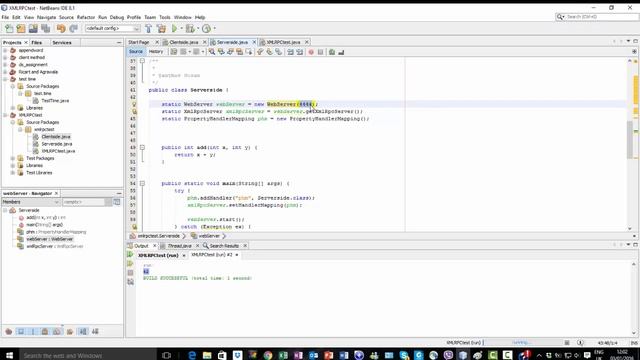Image resolution: width=640 pixels, height=360 pixels.
Task: Expand the appendword project node
Action: (5, 50)
